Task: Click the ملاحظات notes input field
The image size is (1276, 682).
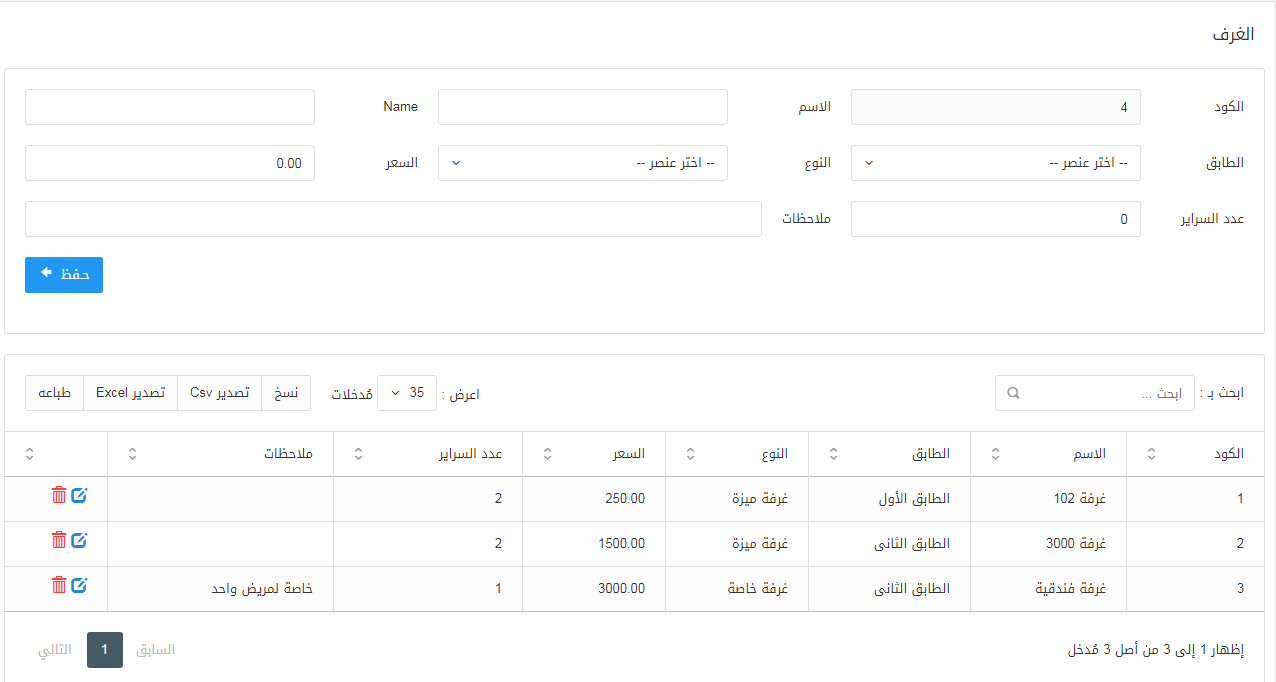Action: 393,219
